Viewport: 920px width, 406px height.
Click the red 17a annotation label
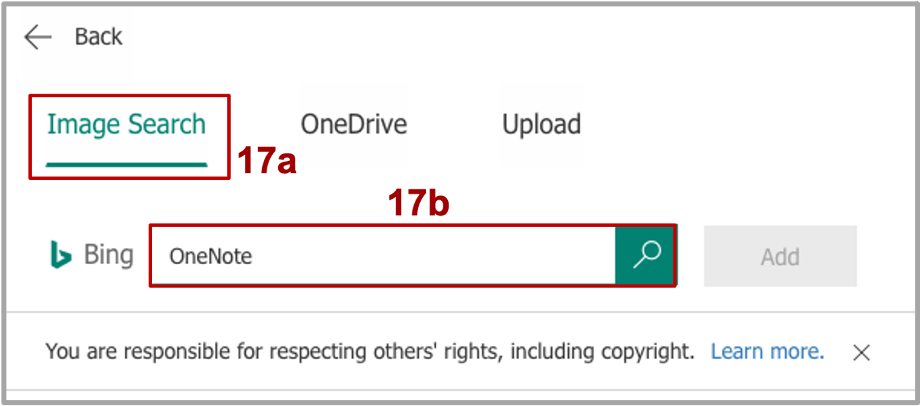[266, 163]
